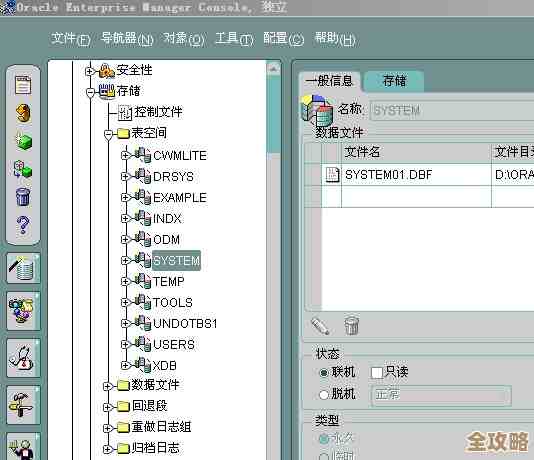Click the 表空间 folder icon
The height and width of the screenshot is (460, 534).
[124, 133]
